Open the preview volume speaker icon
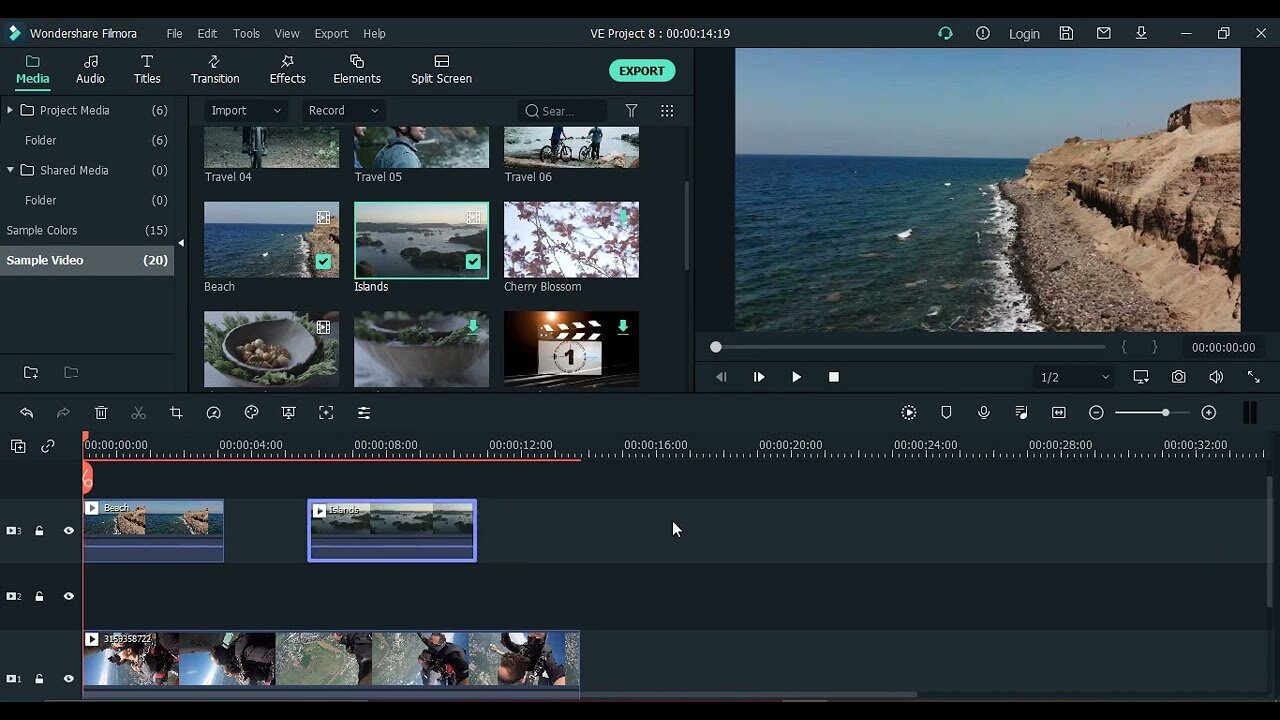The height and width of the screenshot is (720, 1280). pos(1216,377)
